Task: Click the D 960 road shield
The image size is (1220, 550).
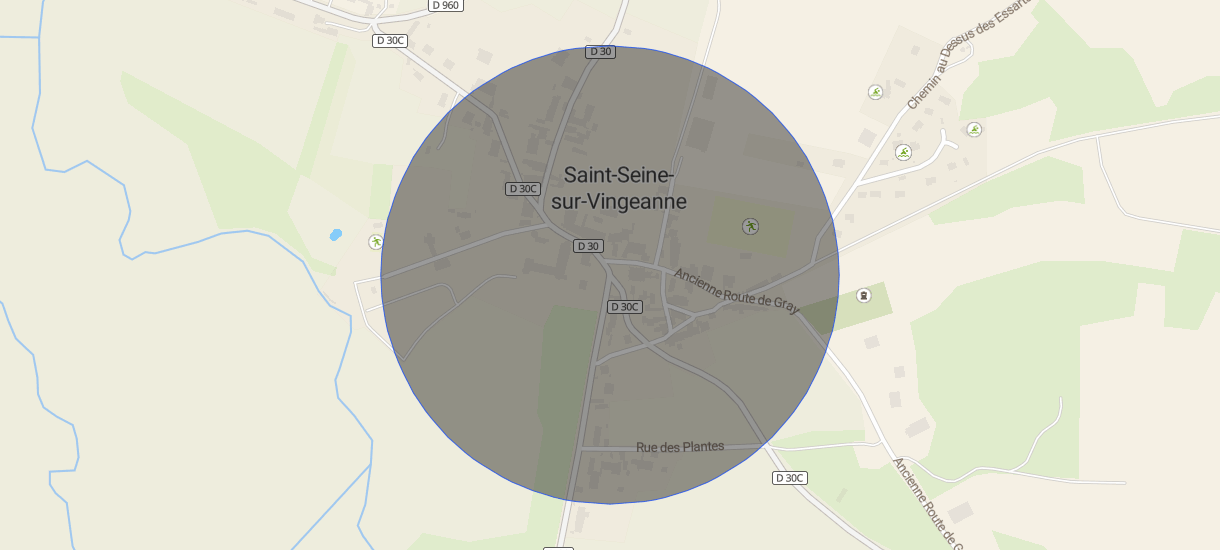Action: click(446, 5)
